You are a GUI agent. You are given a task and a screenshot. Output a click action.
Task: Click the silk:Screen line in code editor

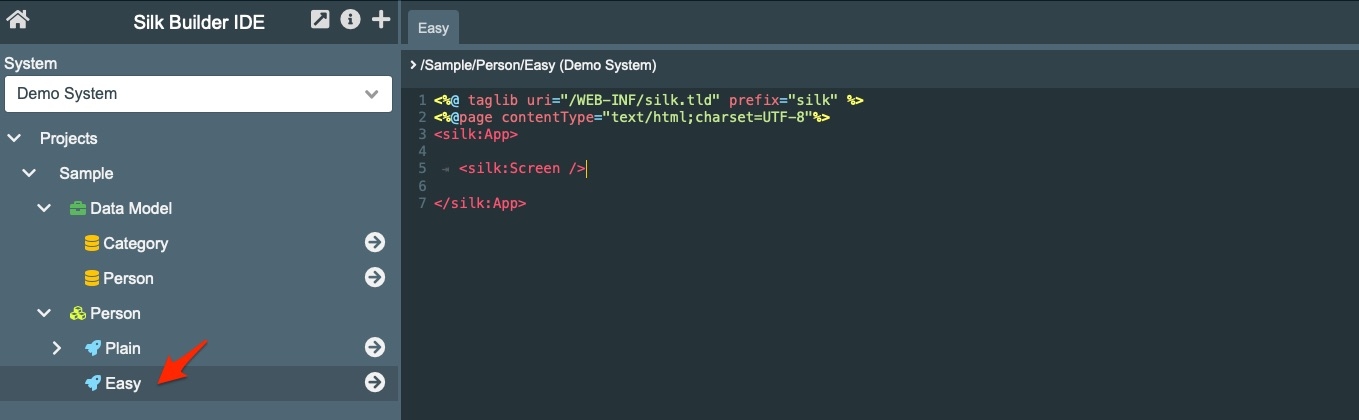pyautogui.click(x=522, y=168)
